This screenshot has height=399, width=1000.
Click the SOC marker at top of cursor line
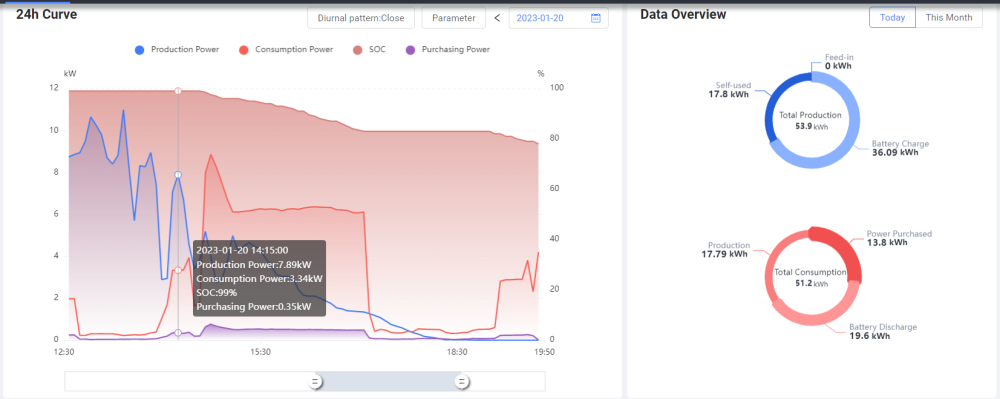(178, 91)
